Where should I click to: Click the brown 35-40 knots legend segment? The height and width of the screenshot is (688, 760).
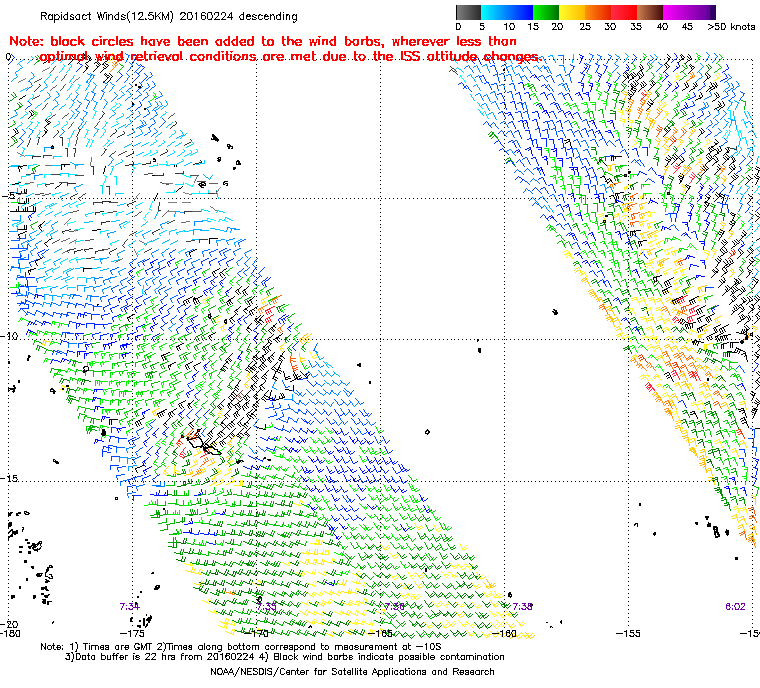point(650,12)
